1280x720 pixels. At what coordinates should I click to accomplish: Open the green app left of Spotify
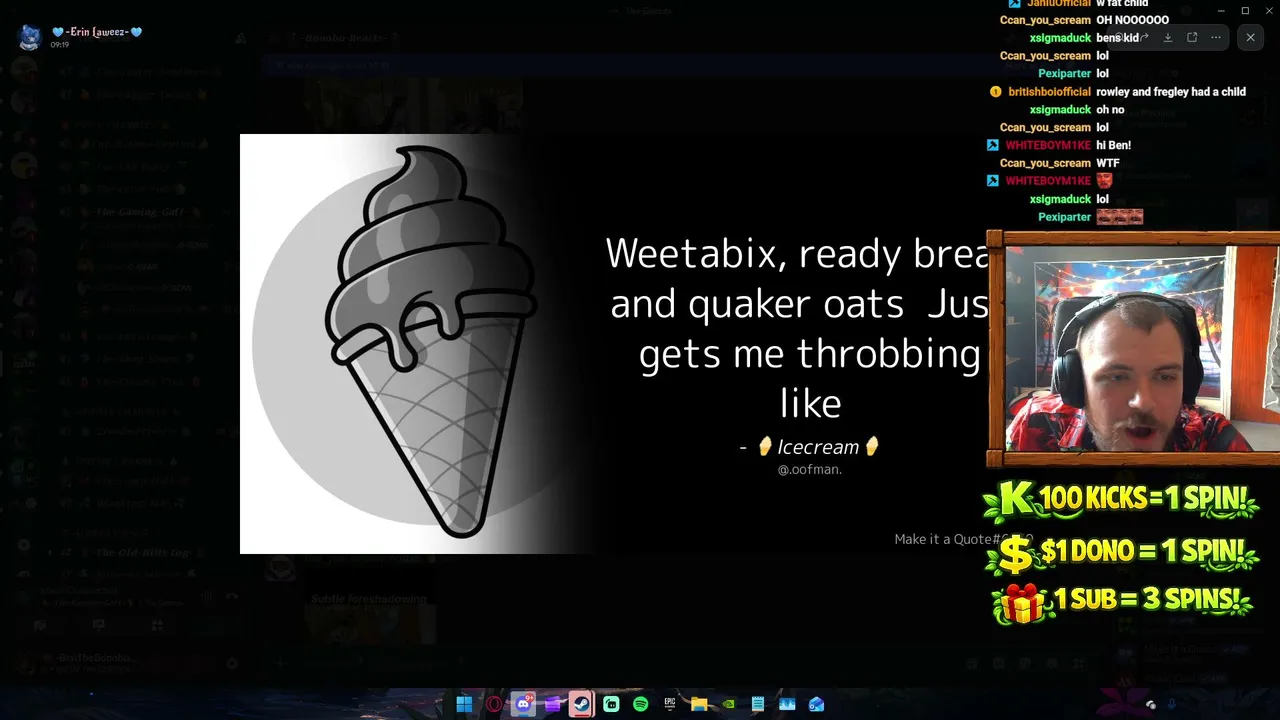[x=611, y=704]
